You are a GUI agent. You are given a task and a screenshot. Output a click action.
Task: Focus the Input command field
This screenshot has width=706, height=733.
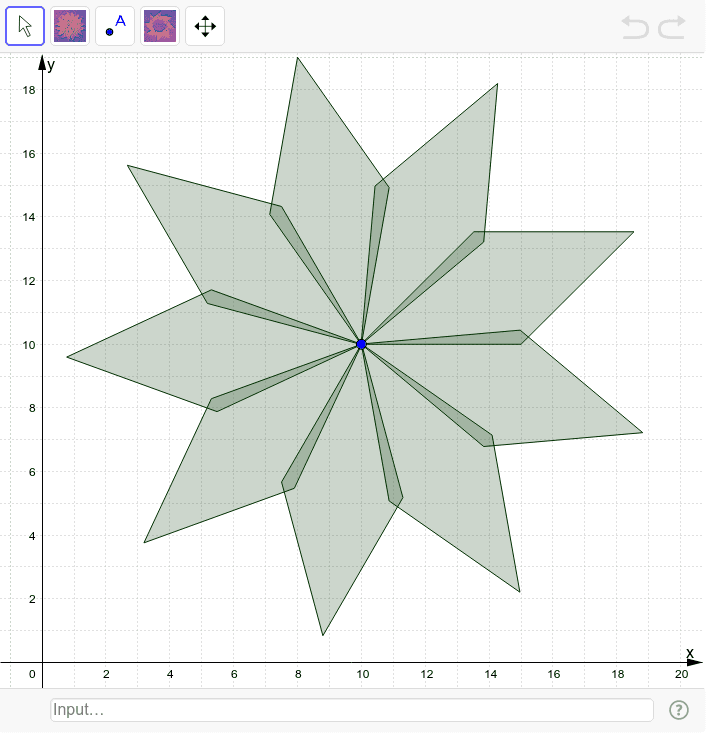tap(352, 710)
